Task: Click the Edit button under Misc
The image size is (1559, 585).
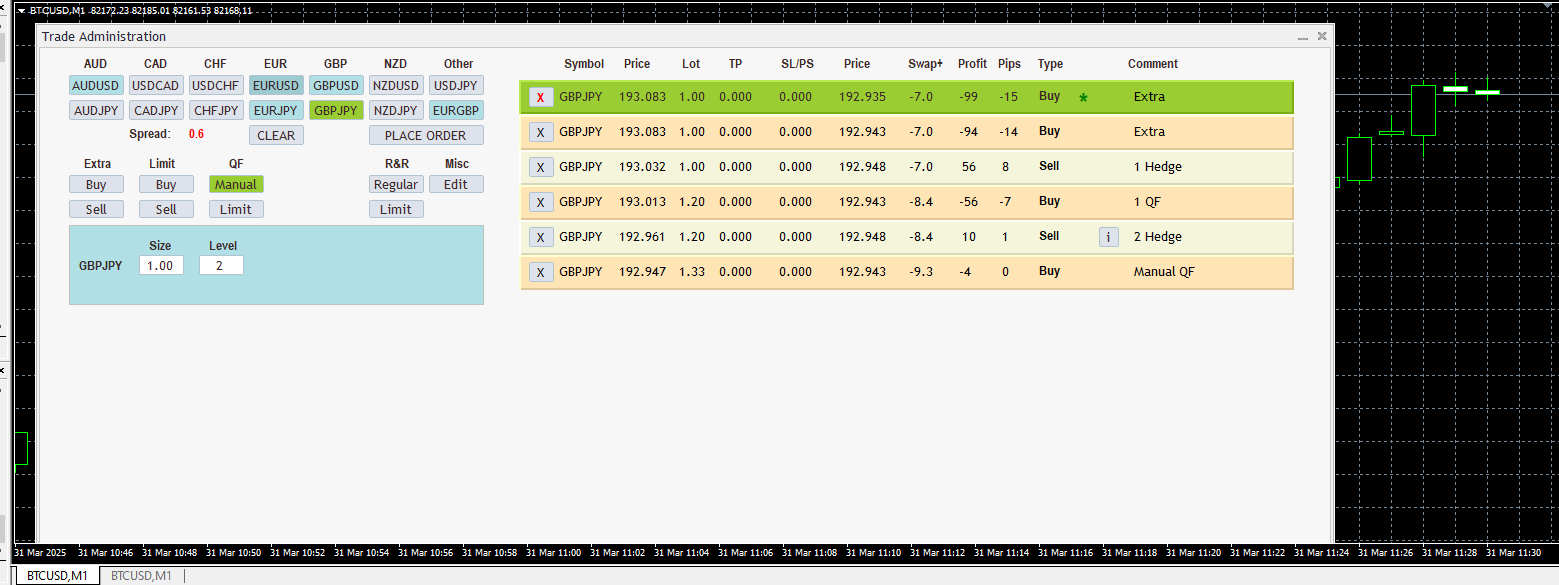Action: coord(456,184)
